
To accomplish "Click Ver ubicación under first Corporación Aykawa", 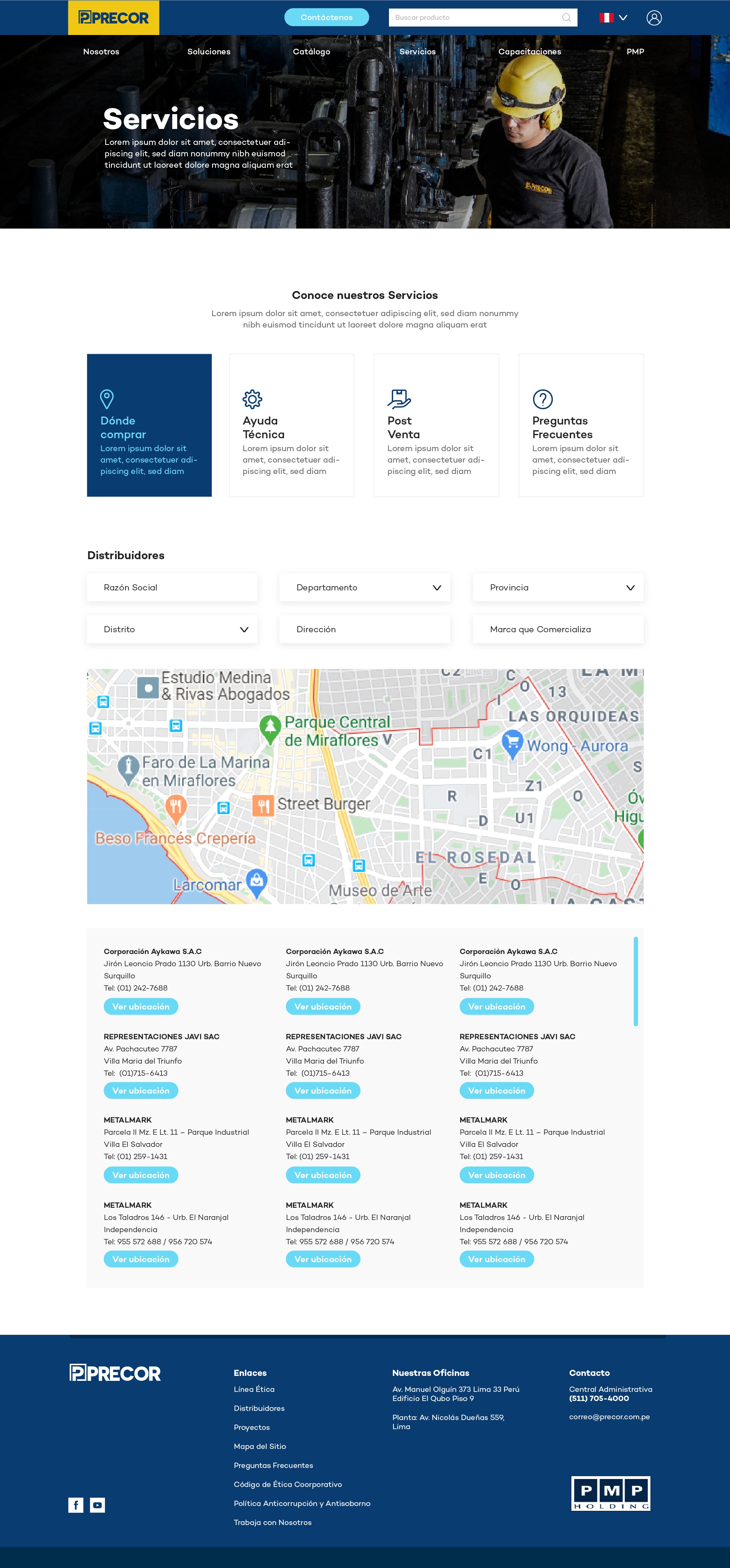I will [x=141, y=1006].
